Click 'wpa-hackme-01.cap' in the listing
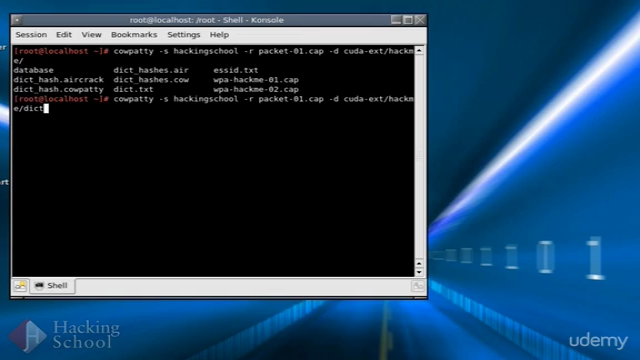 [256, 80]
